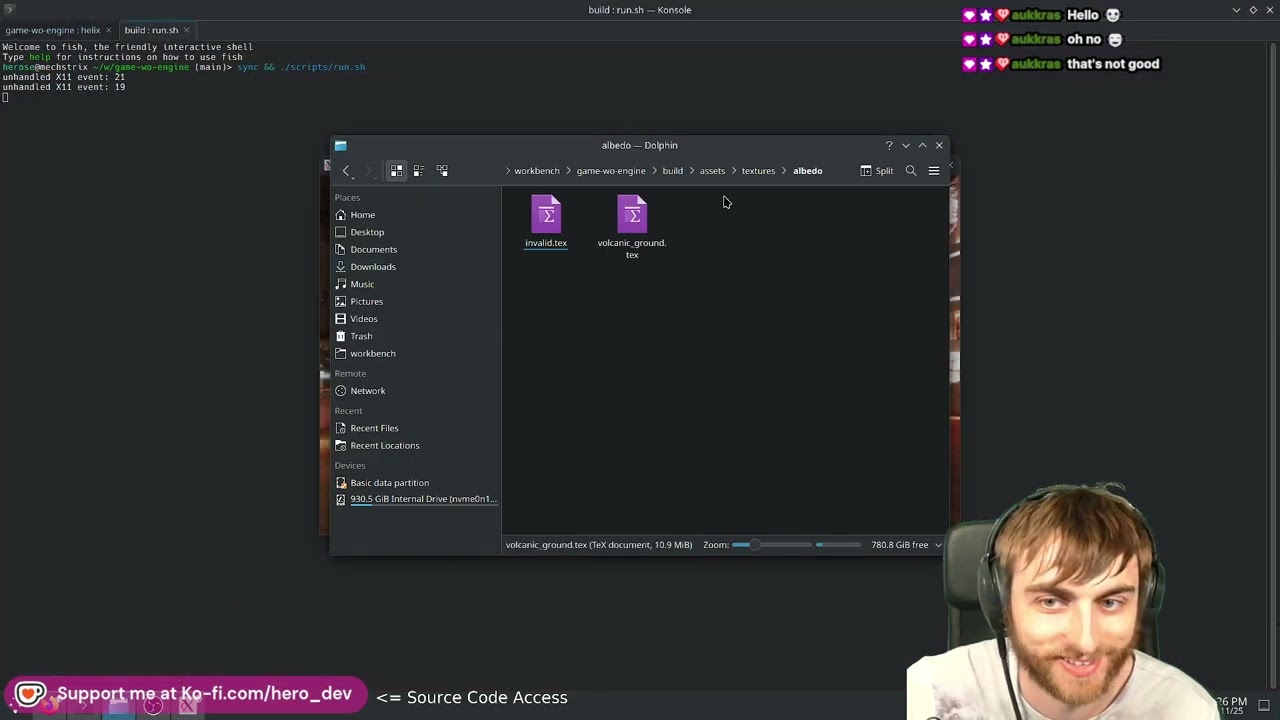Go forward in Dolphin navigation

point(369,171)
